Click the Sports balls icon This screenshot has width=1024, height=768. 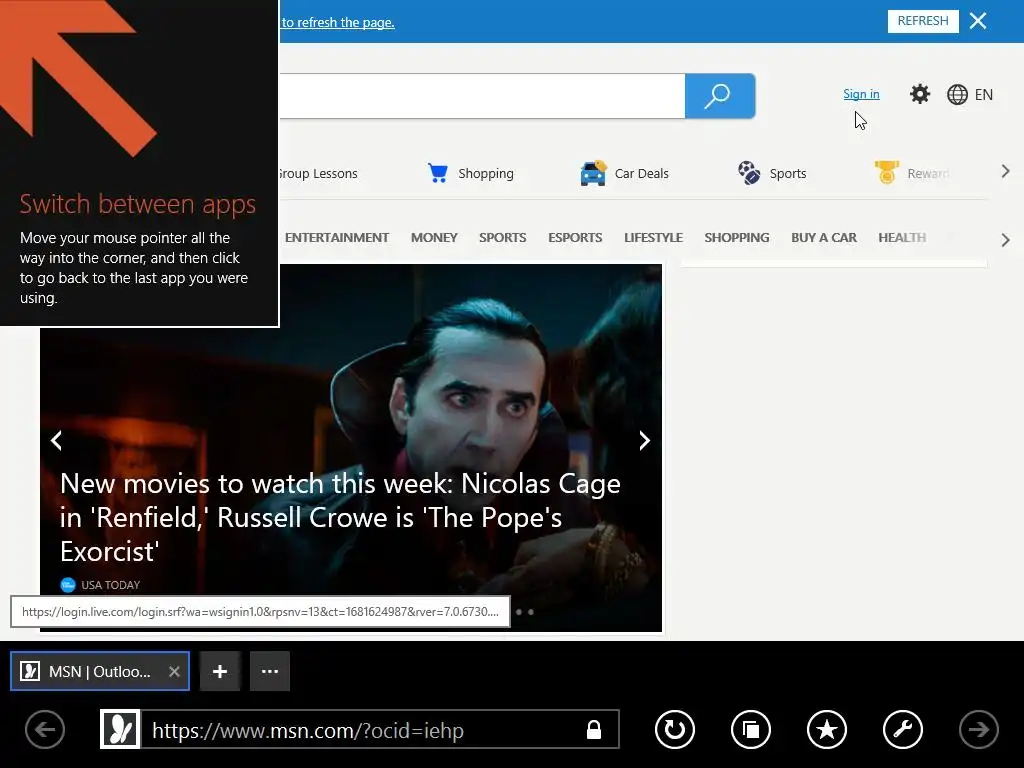pyautogui.click(x=748, y=173)
